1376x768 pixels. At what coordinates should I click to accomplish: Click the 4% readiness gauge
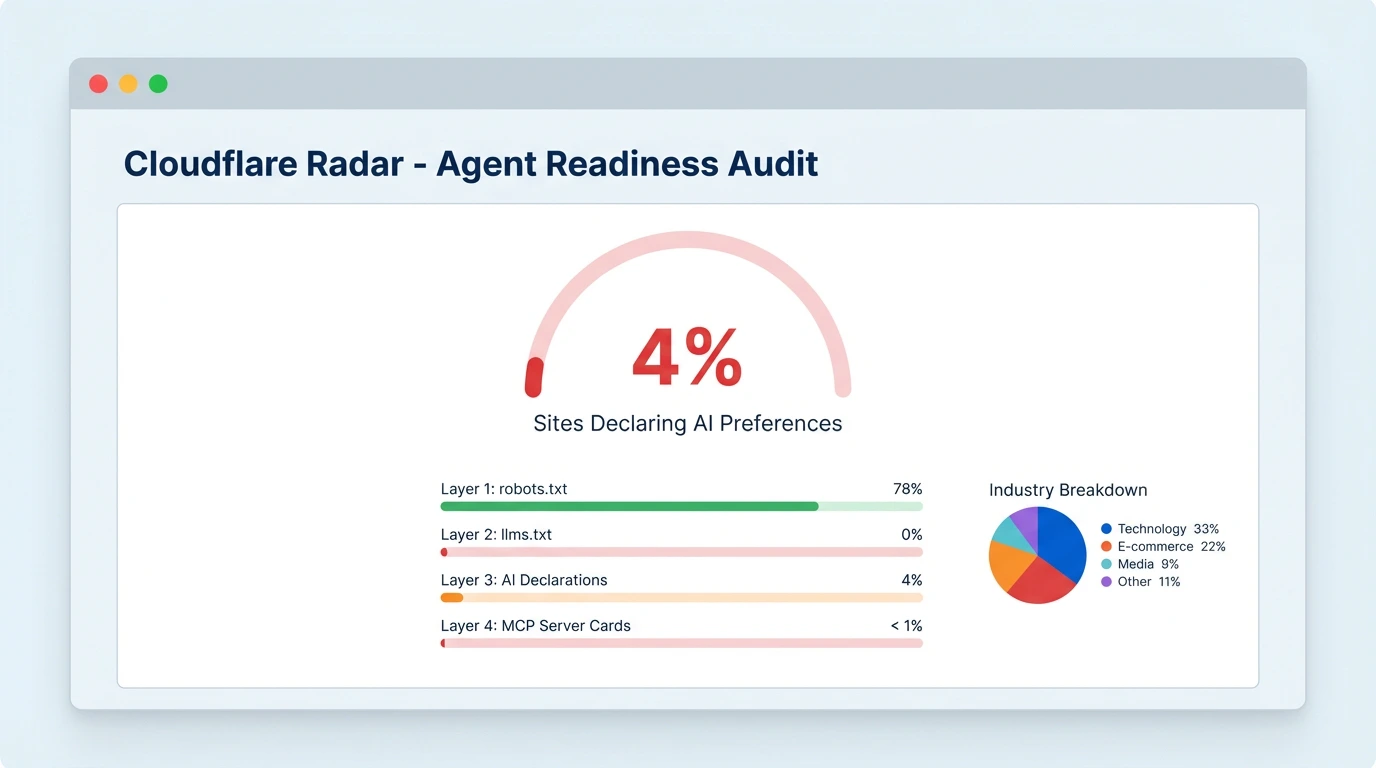tap(686, 355)
